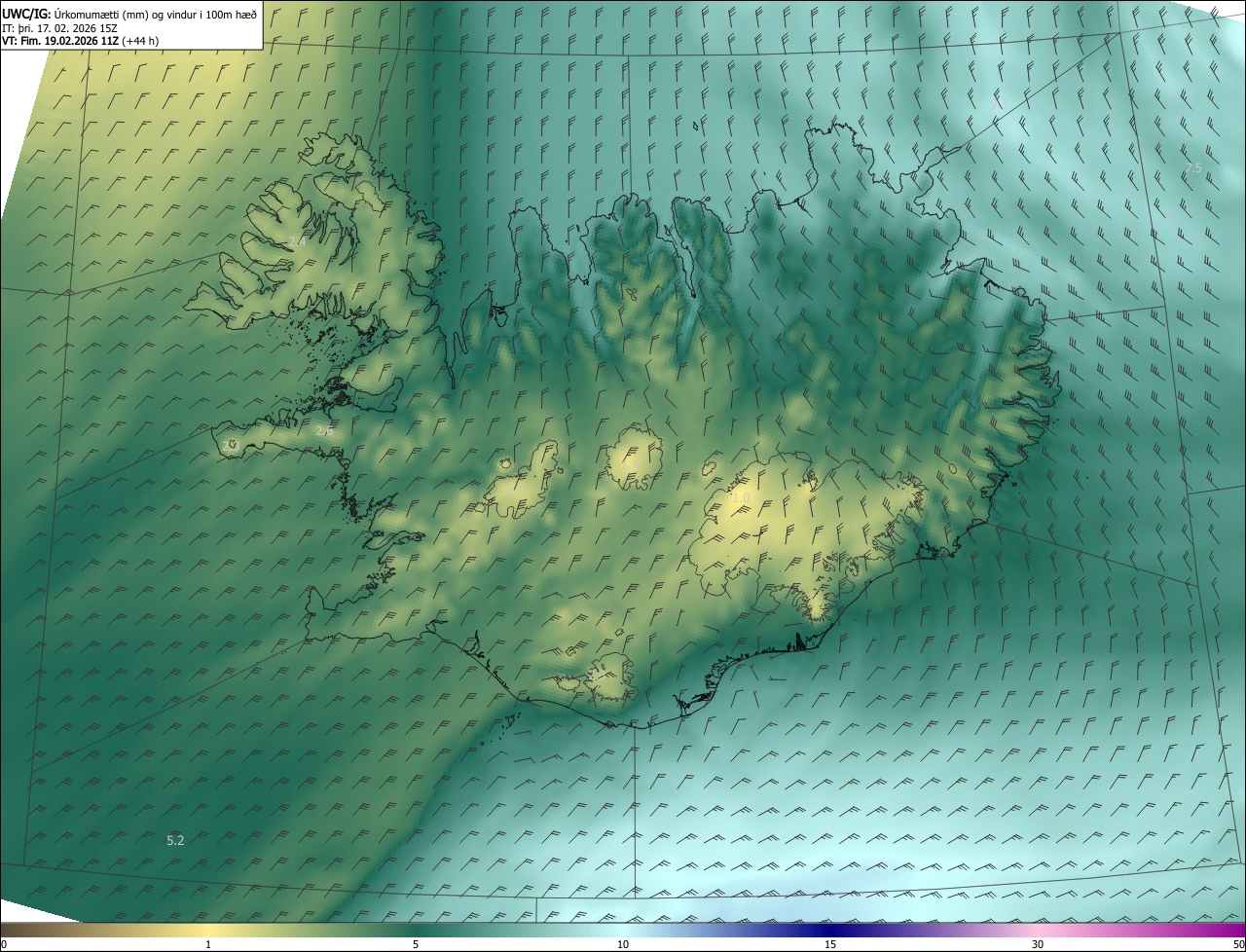
Task: Click the 7.5 value label
Action: tap(1193, 168)
